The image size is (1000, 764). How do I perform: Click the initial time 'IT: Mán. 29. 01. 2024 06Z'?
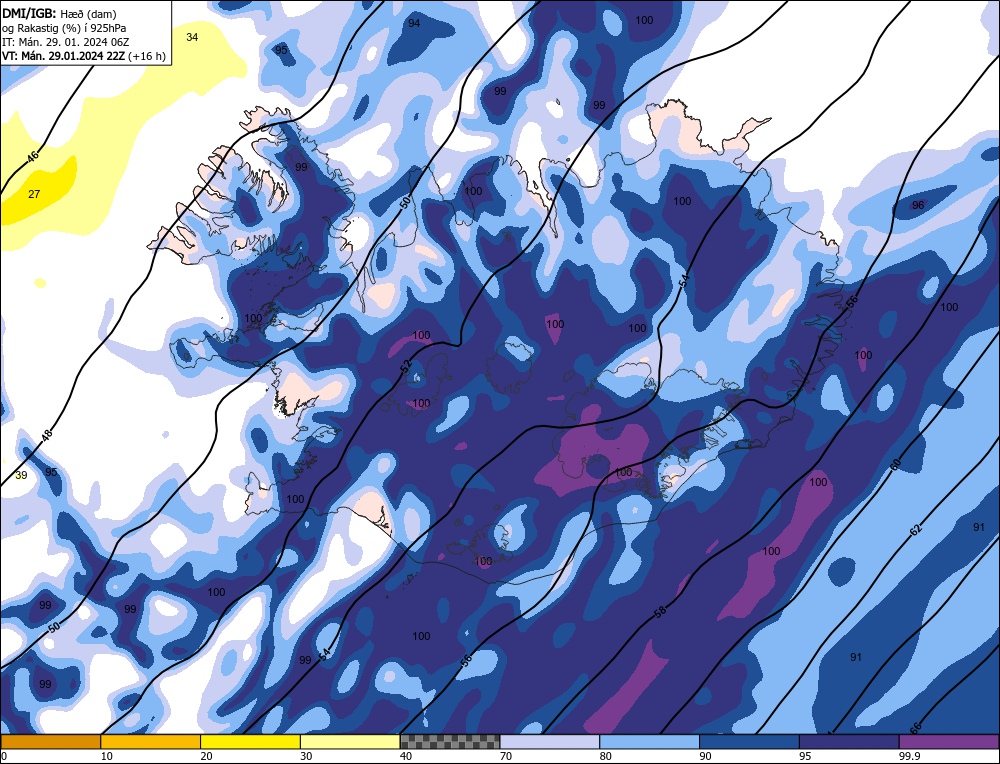66,42
